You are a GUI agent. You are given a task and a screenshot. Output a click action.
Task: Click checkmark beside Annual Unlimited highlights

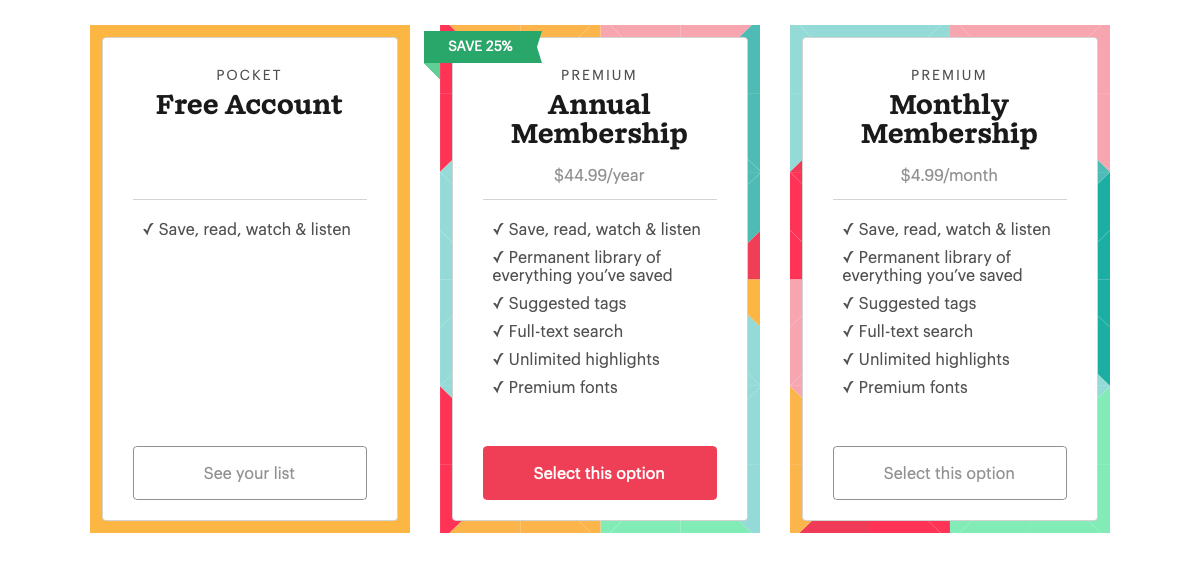[x=498, y=359]
